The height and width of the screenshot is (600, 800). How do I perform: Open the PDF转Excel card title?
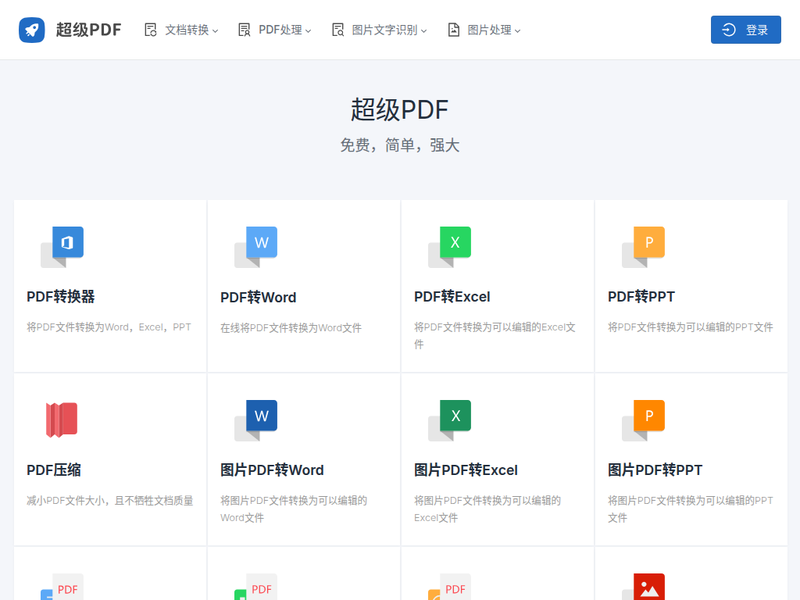(x=452, y=296)
